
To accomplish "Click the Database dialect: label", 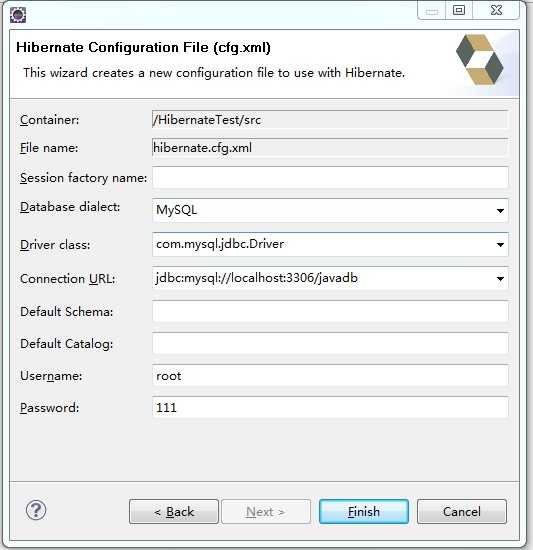I will click(70, 207).
